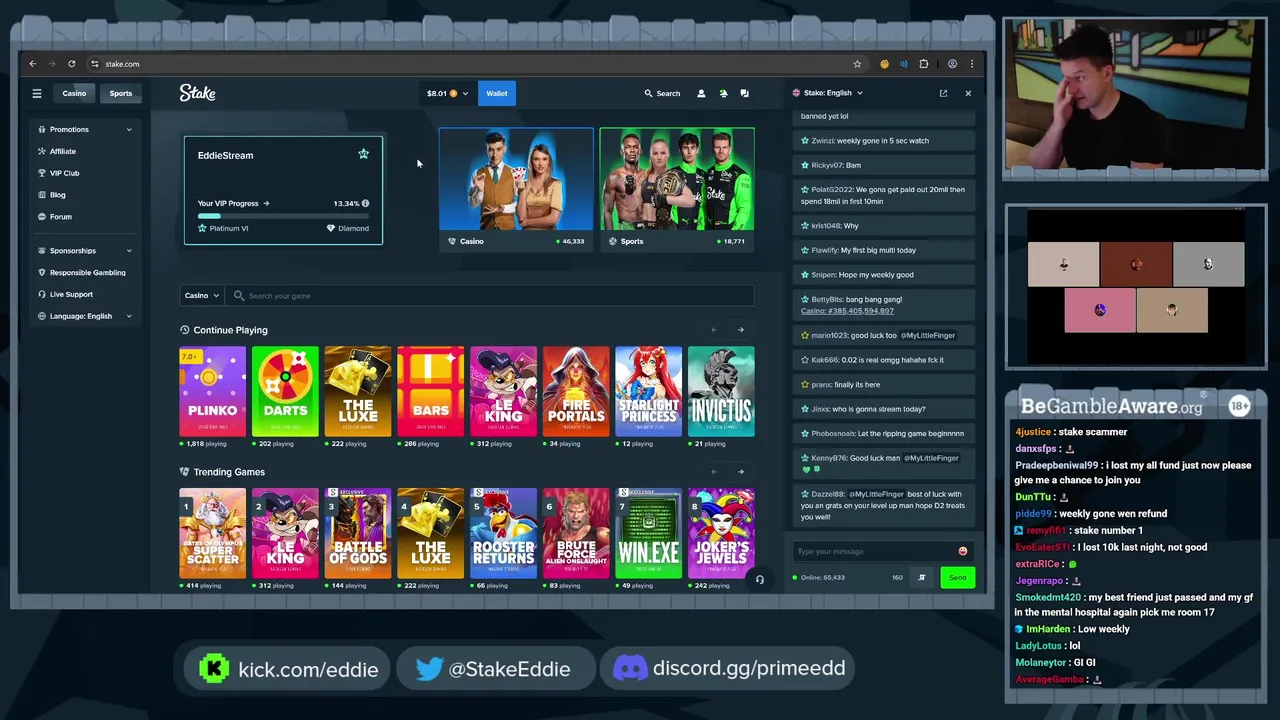Toggle the chat bubbles icon
Viewport: 1280px width, 720px height.
click(x=744, y=93)
